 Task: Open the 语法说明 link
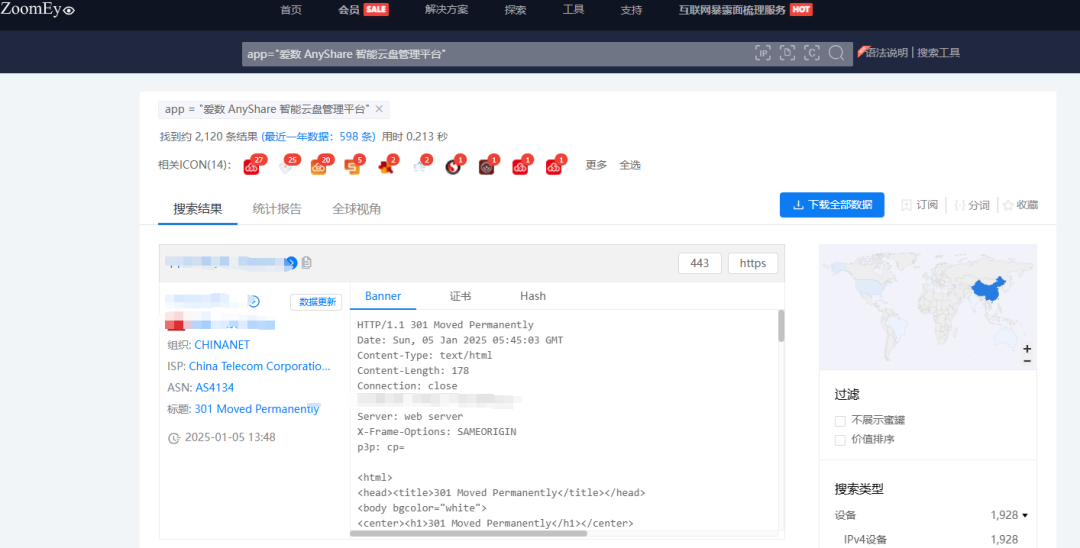coord(886,52)
